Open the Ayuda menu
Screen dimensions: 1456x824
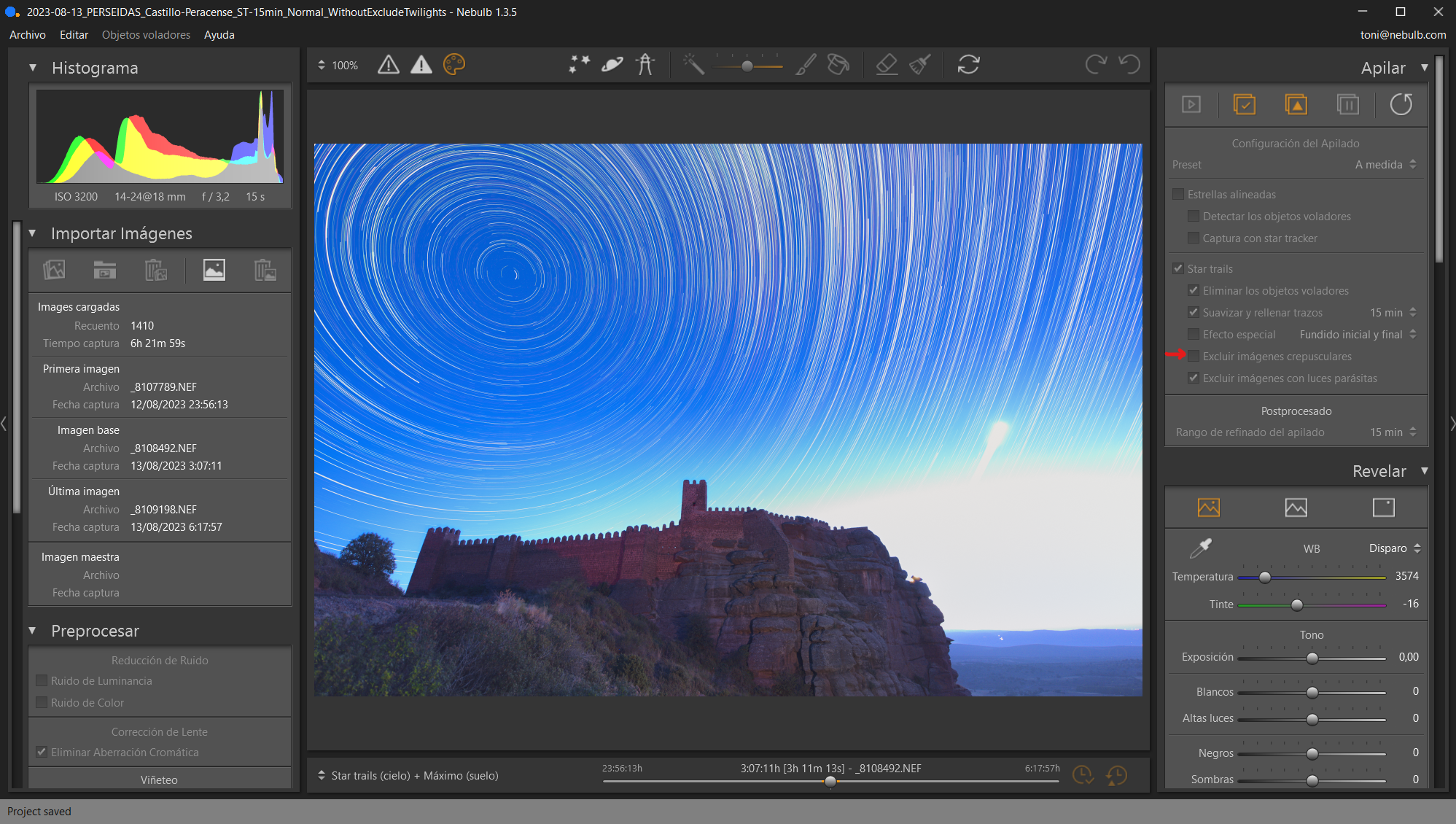pyautogui.click(x=219, y=35)
